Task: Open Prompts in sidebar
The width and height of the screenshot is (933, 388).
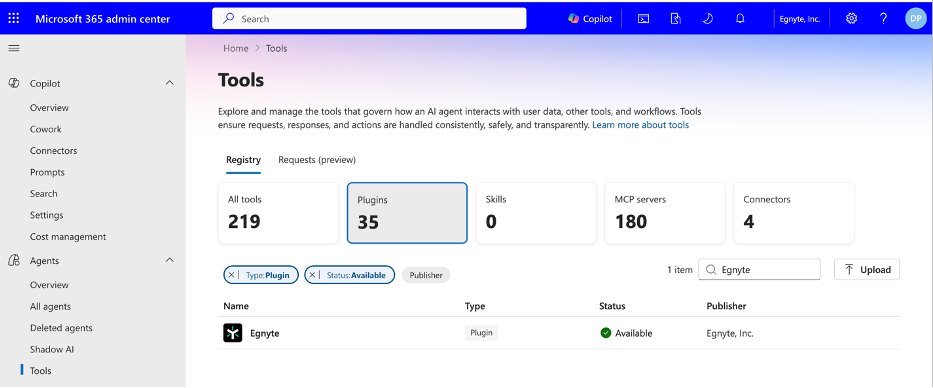Action: 47,172
